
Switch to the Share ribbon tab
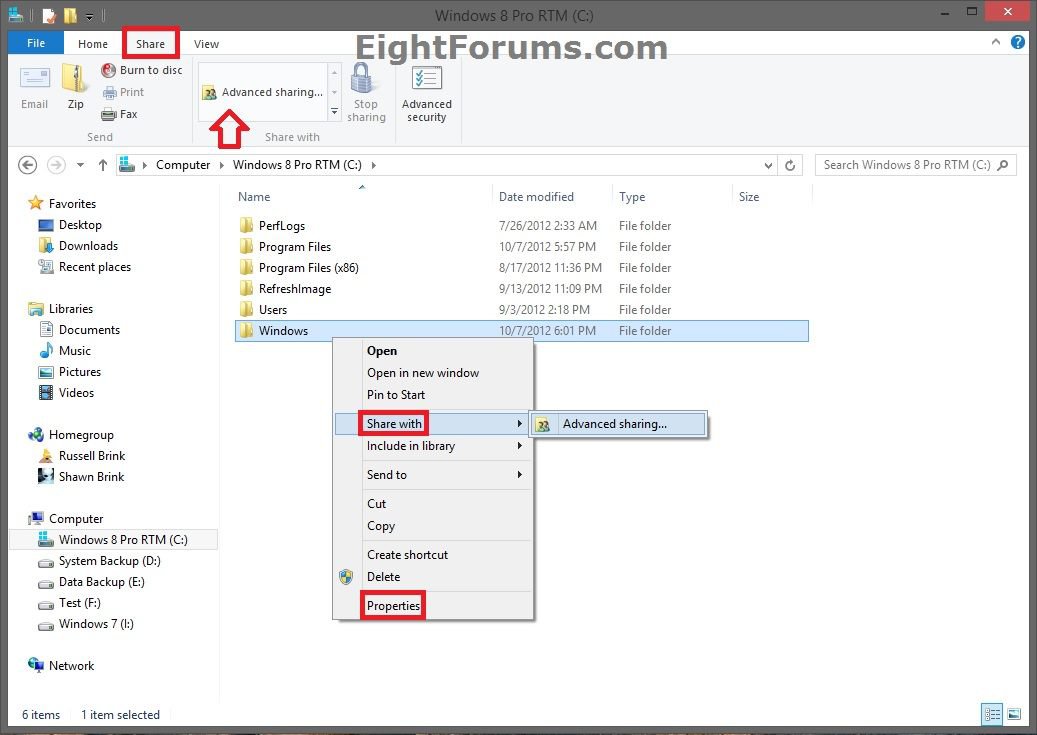click(150, 44)
